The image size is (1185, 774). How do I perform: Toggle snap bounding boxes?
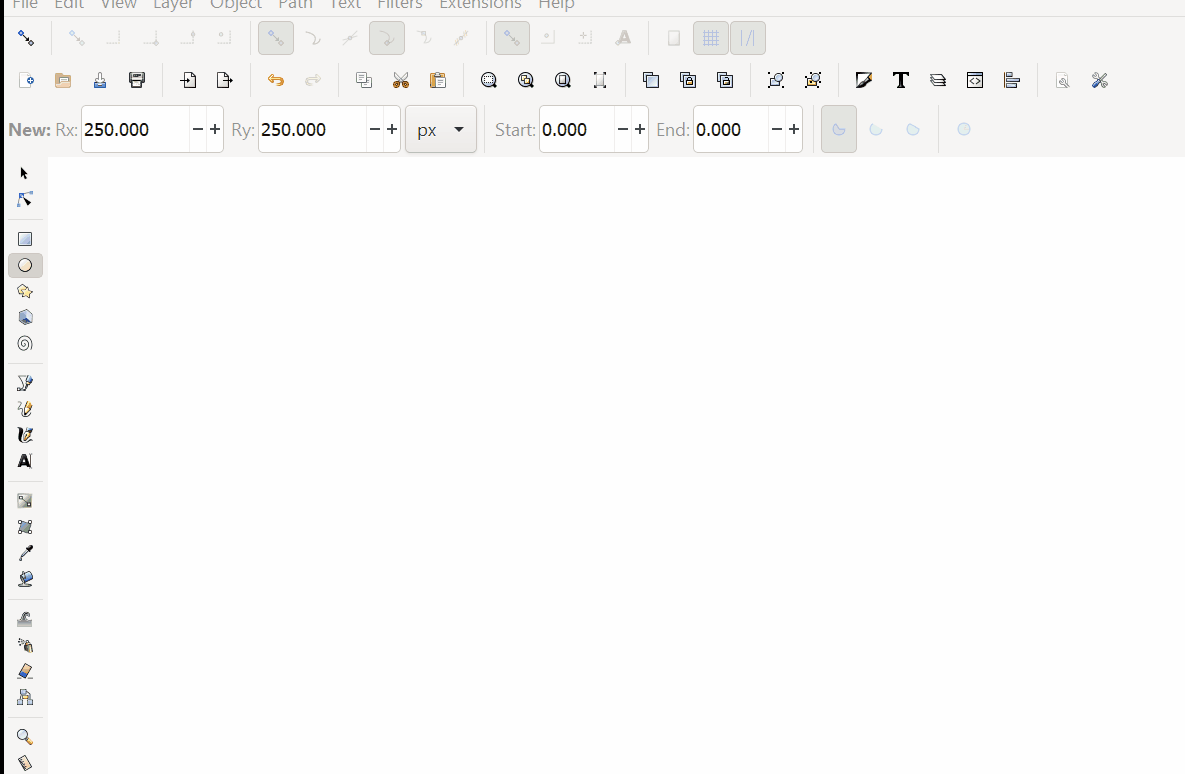[x=76, y=38]
